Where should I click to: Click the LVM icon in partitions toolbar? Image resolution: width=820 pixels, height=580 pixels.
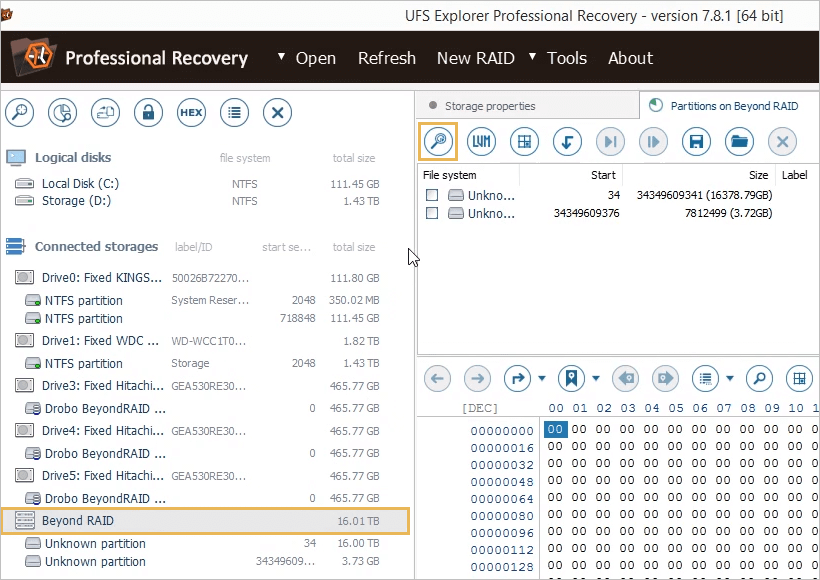click(481, 141)
